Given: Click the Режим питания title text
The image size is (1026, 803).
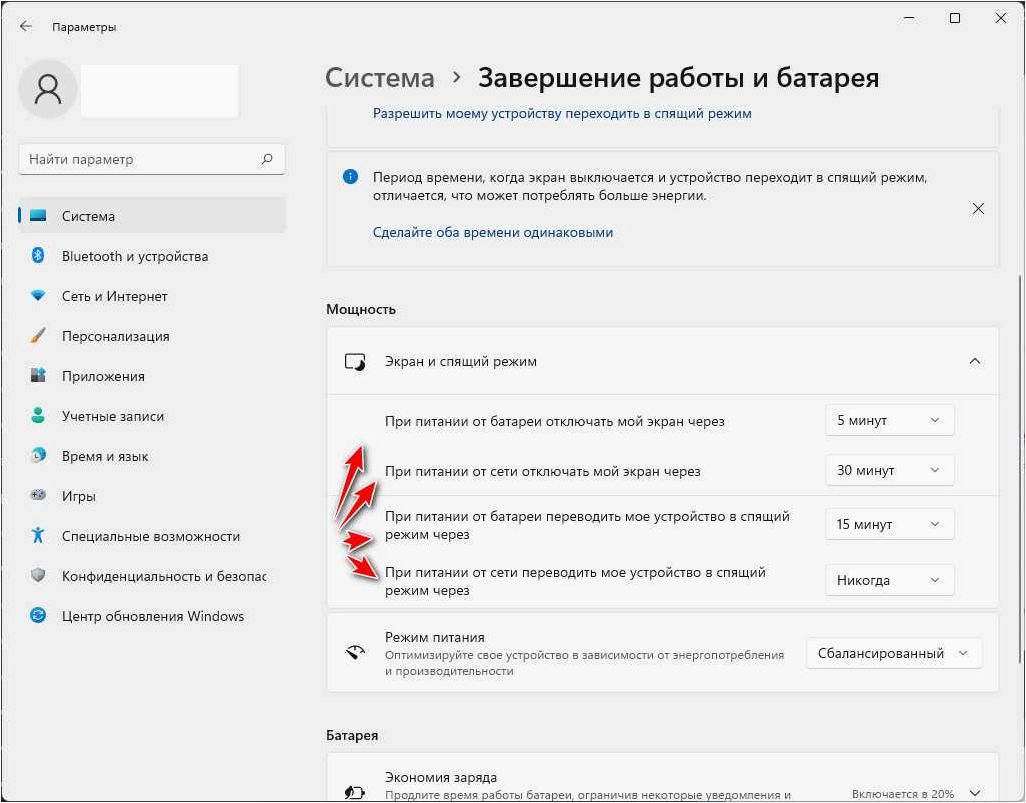Looking at the screenshot, I should click(x=434, y=637).
